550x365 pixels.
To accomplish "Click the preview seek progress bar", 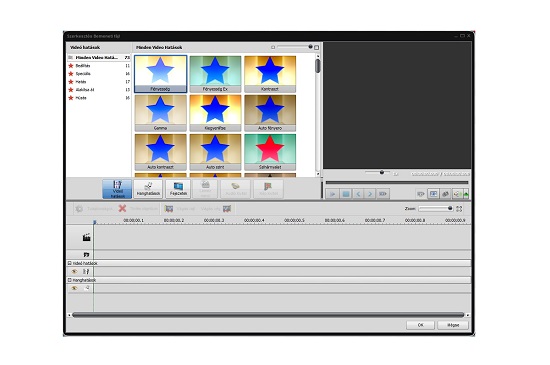I will coord(397,183).
